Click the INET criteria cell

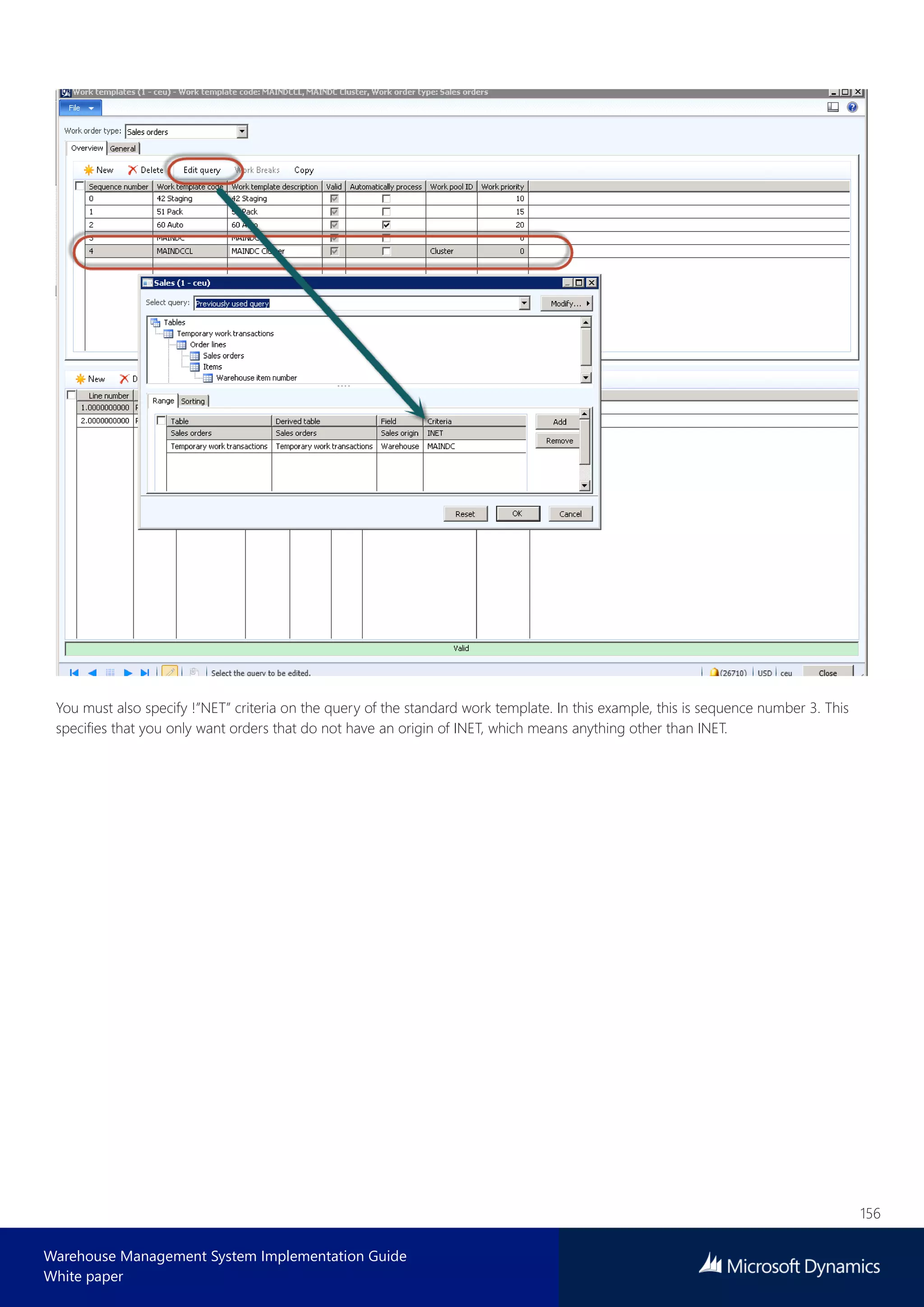click(x=475, y=433)
